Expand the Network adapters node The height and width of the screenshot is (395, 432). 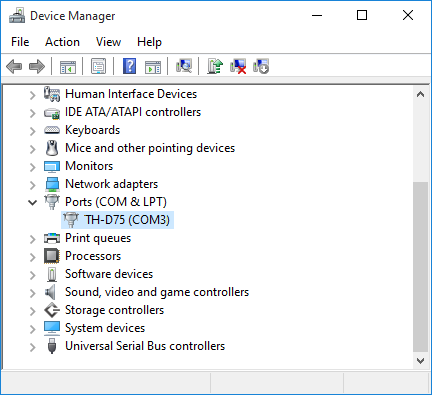point(32,185)
